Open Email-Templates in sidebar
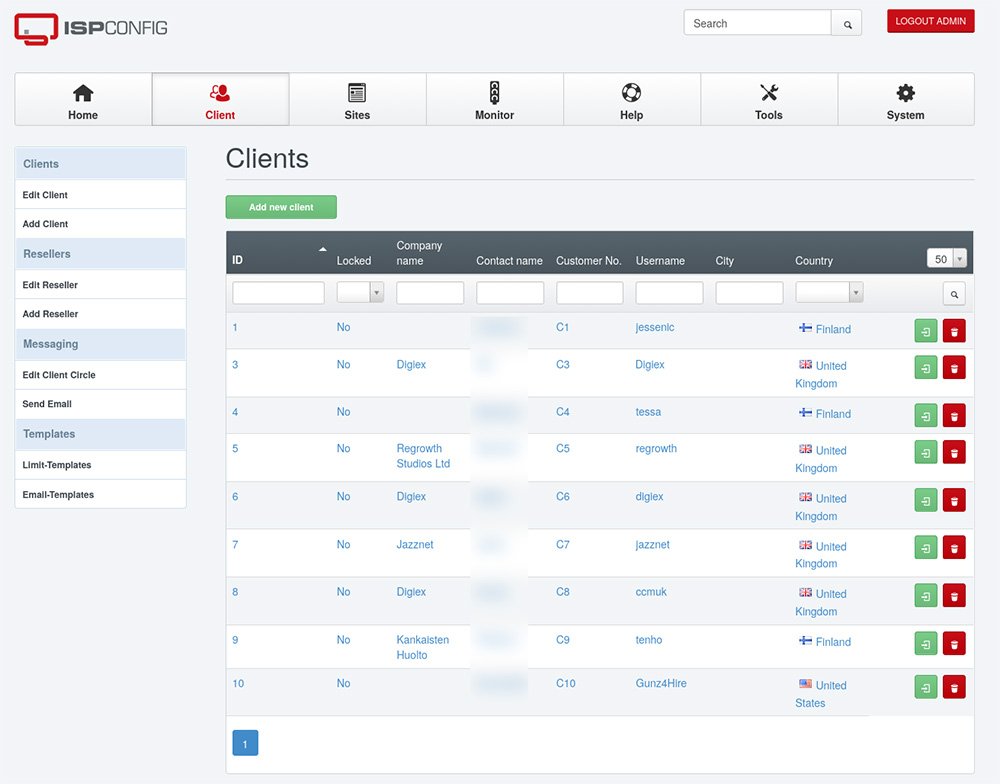 (101, 494)
